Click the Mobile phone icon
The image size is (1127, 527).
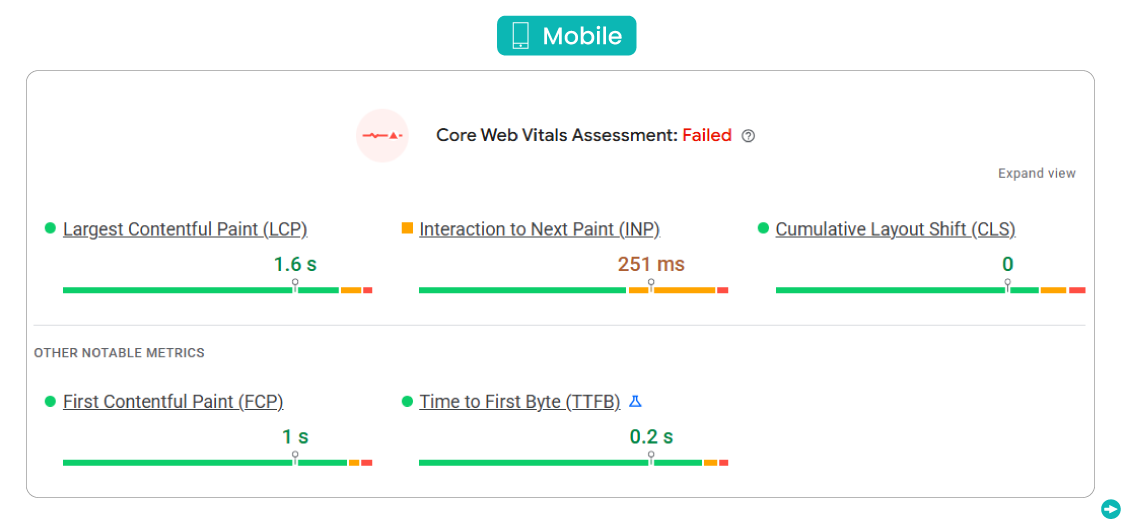[x=520, y=36]
